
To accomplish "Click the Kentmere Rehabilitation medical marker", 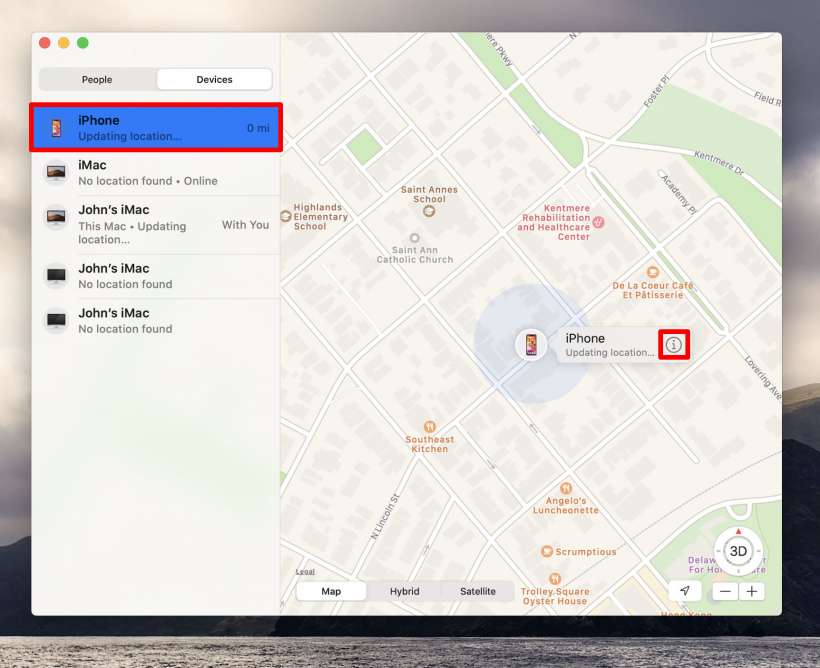I will pyautogui.click(x=599, y=222).
